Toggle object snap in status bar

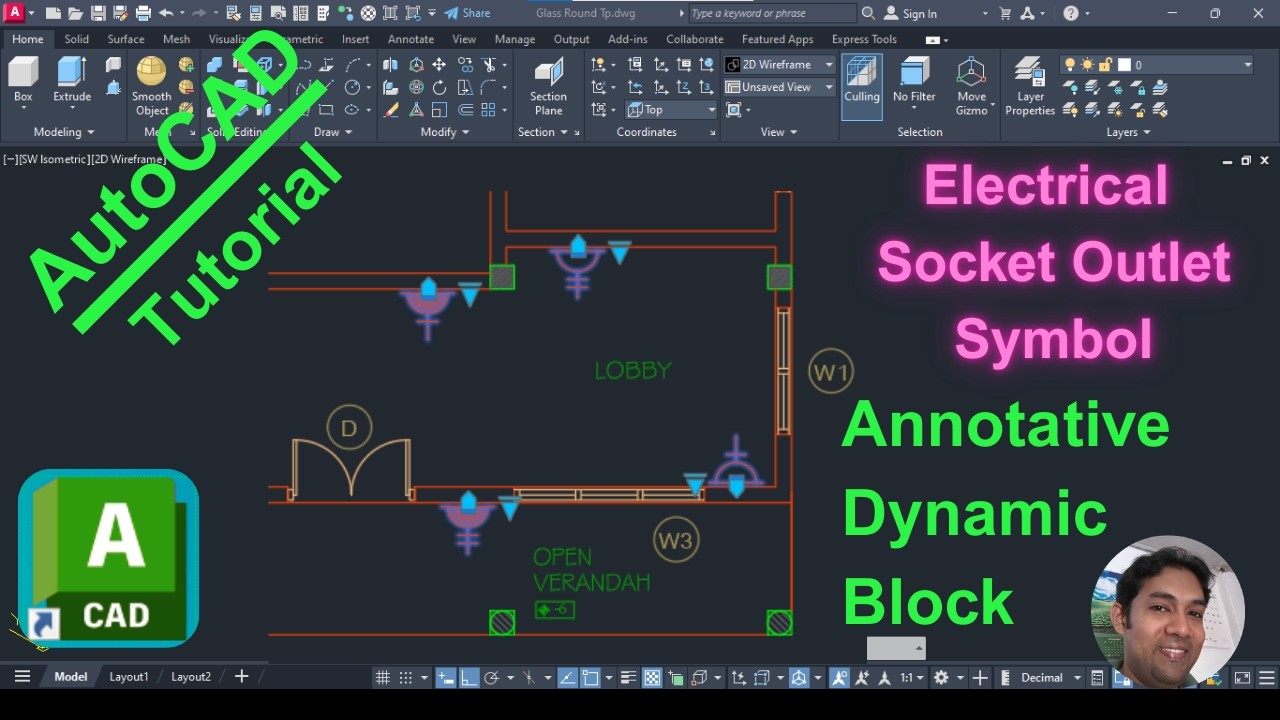(590, 677)
